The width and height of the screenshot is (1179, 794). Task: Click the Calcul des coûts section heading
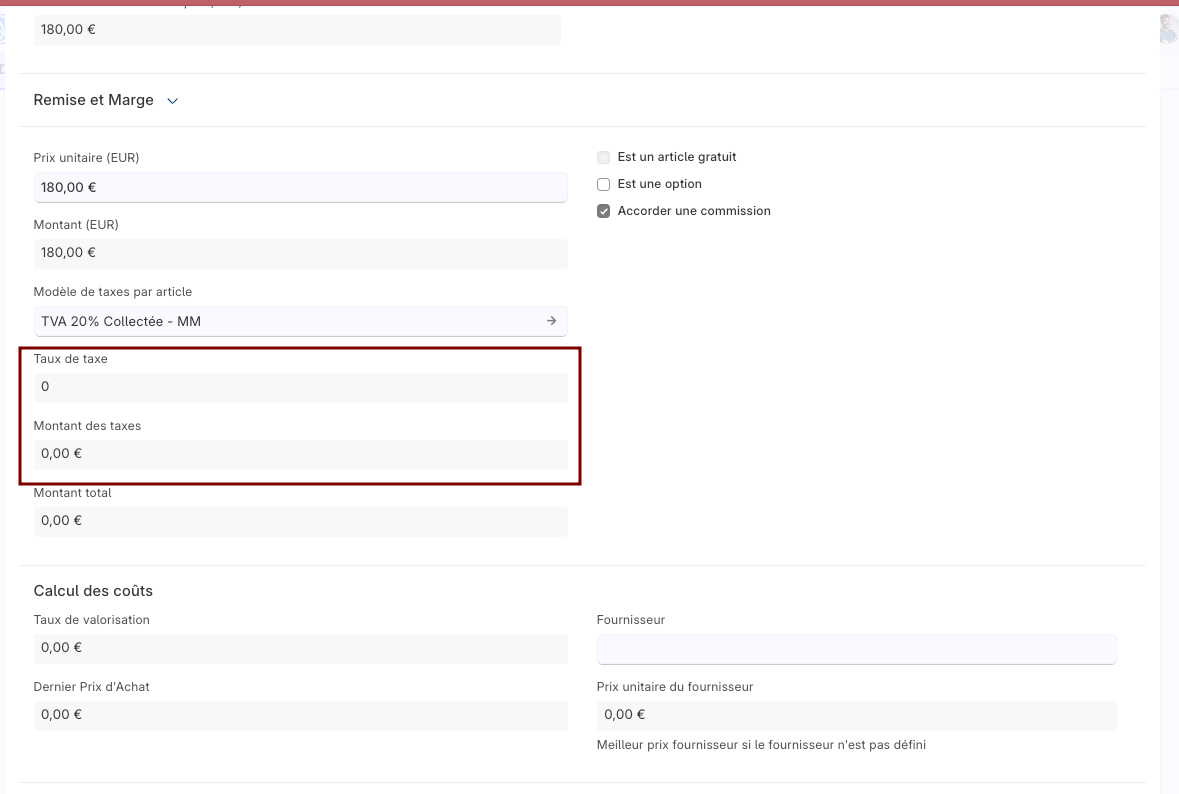coord(93,591)
